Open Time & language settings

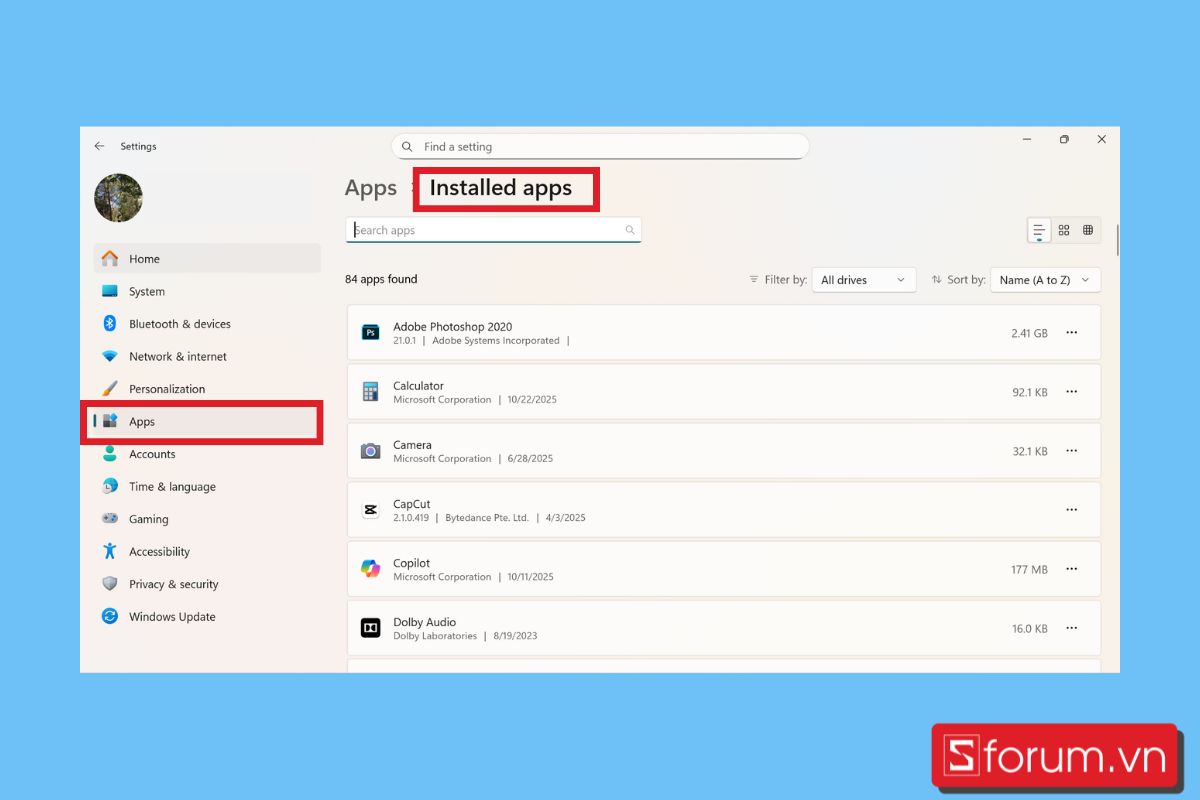tap(207, 487)
